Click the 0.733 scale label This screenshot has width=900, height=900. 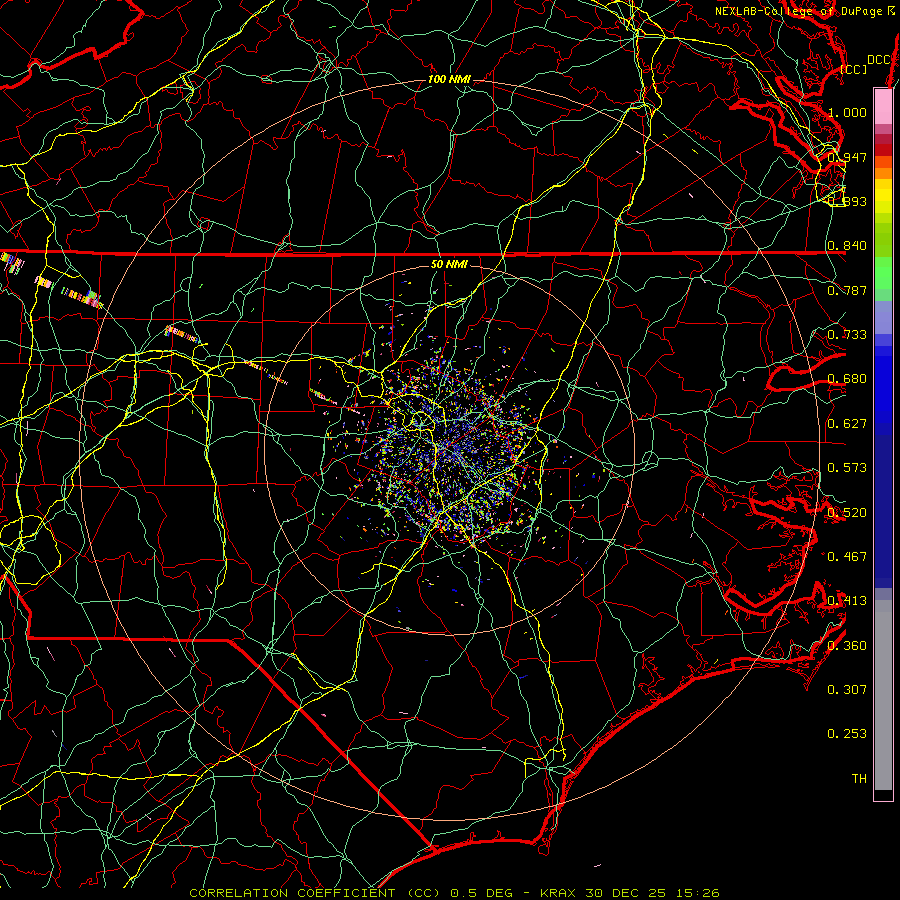847,334
